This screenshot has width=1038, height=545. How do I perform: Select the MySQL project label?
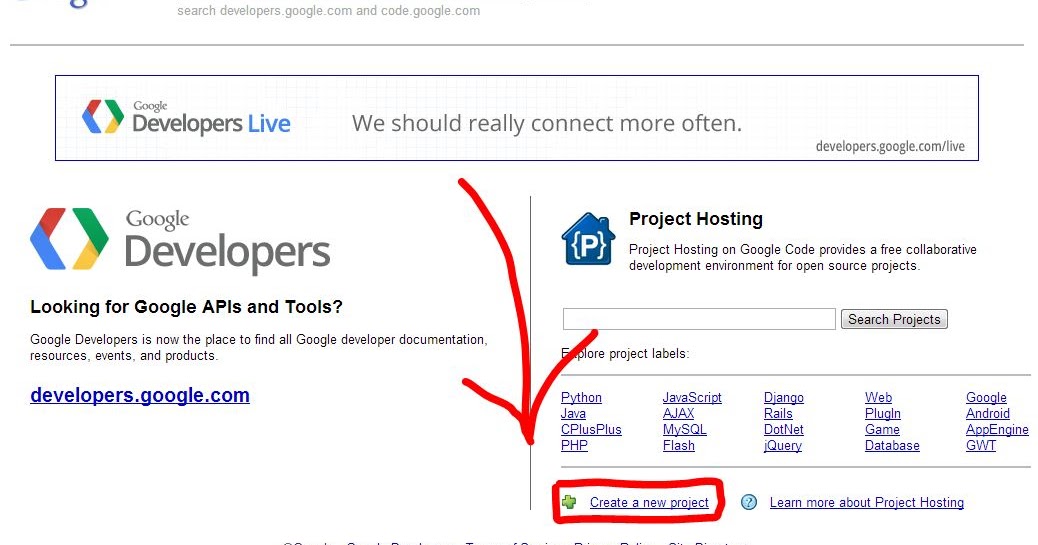click(684, 429)
